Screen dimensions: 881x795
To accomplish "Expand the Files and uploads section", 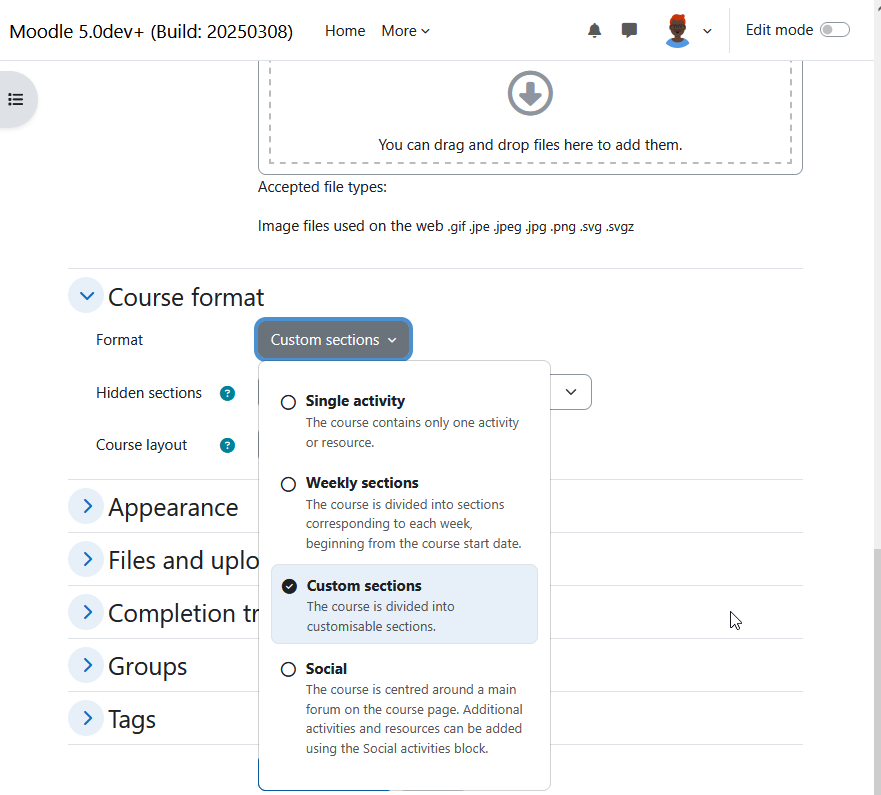I will point(87,559).
